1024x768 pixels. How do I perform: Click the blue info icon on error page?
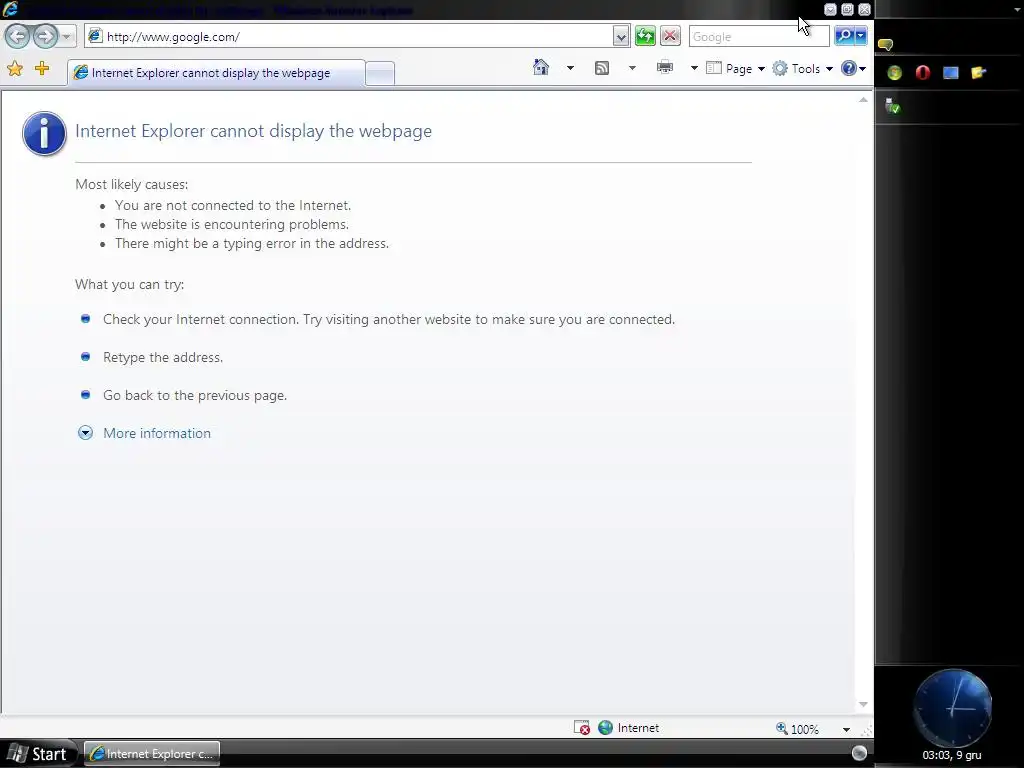(x=44, y=133)
